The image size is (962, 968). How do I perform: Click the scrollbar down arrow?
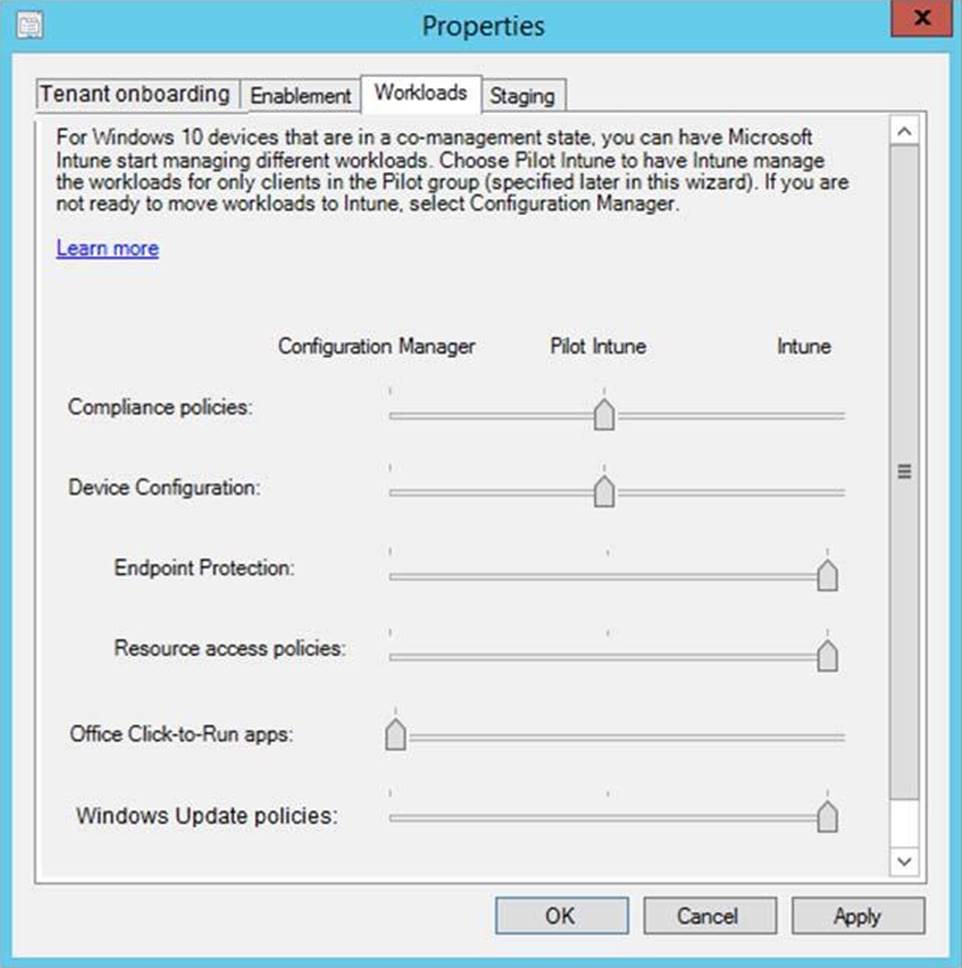(x=905, y=861)
